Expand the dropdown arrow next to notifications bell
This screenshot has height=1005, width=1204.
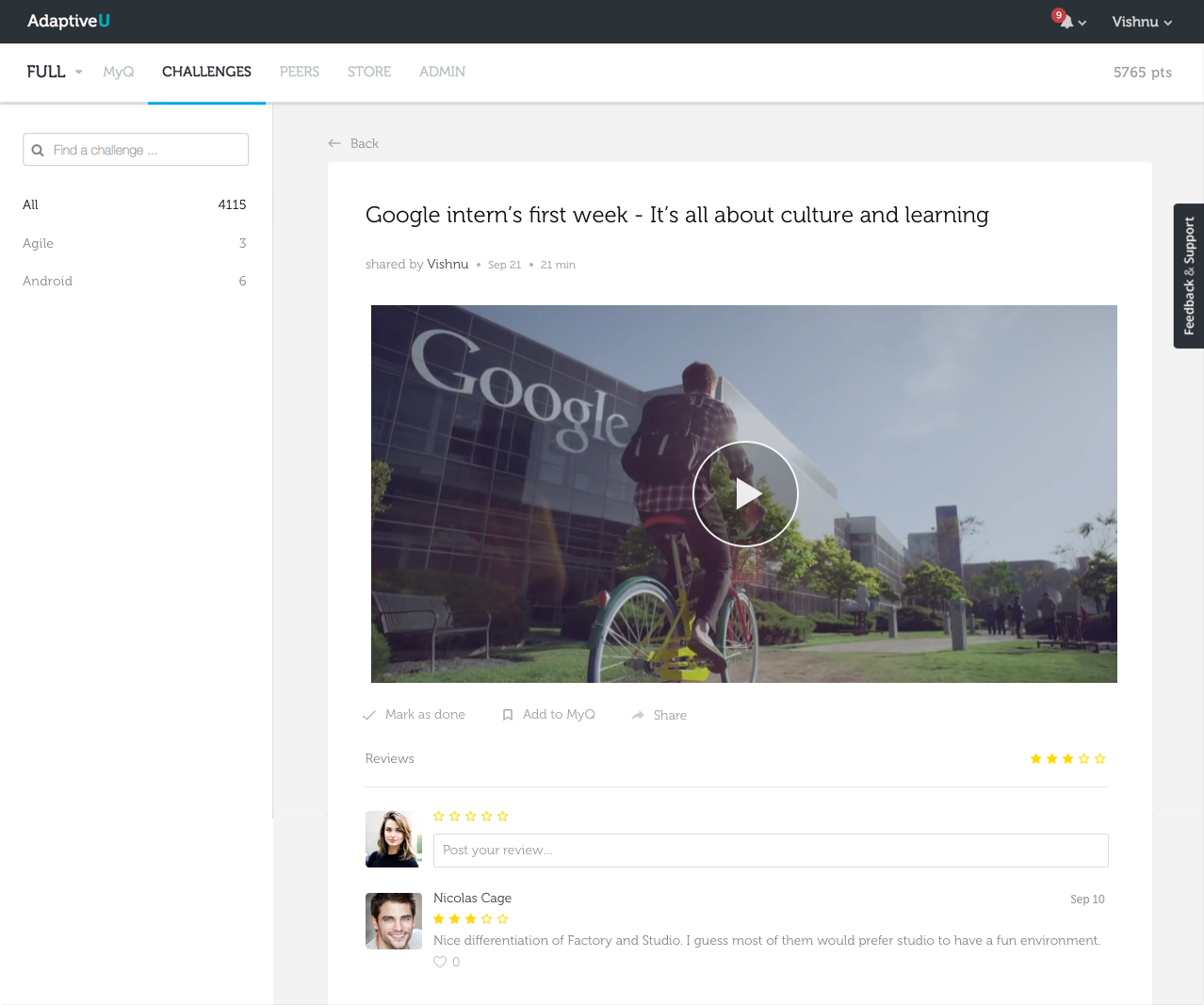1082,23
